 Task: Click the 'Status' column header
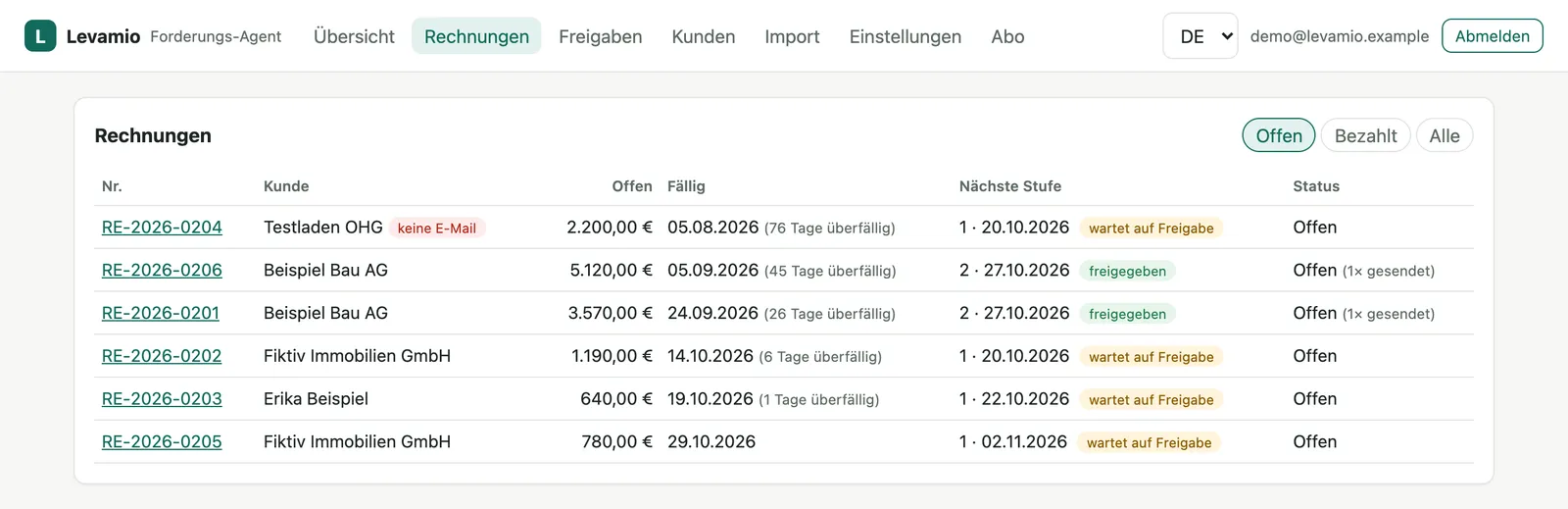point(1316,186)
